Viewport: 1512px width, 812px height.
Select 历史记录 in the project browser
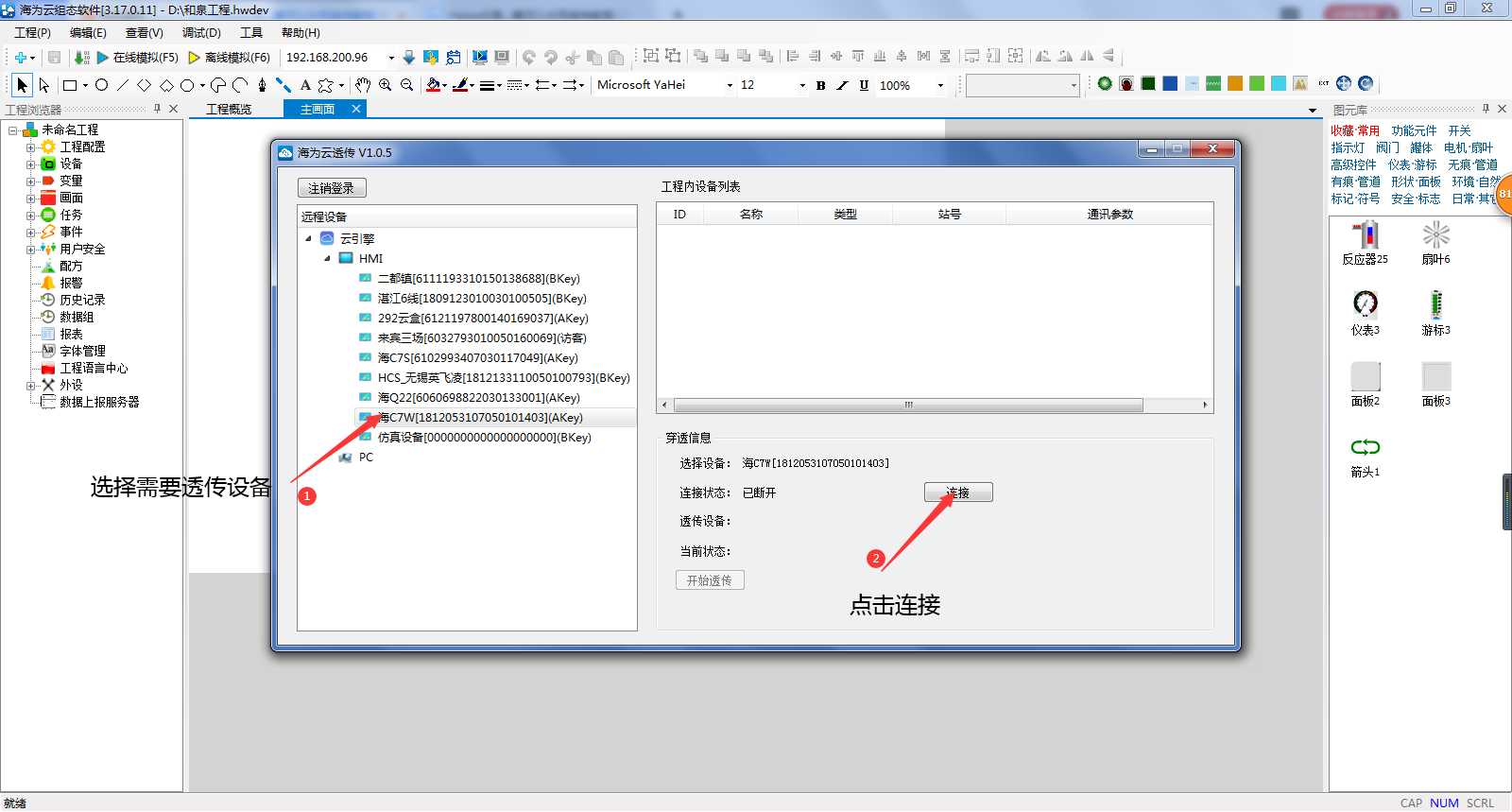tap(82, 300)
